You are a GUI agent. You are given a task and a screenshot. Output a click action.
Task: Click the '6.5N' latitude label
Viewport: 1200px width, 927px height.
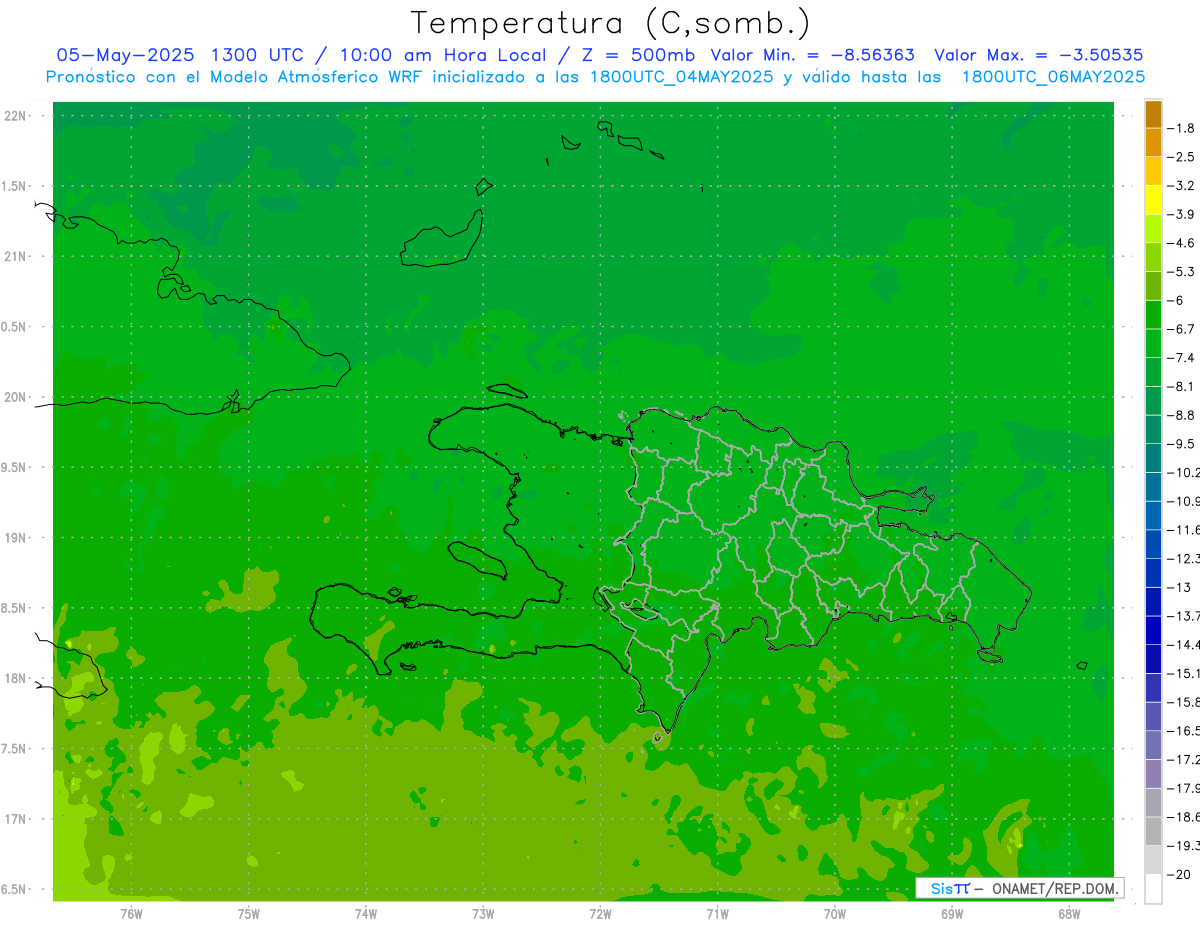(13, 889)
